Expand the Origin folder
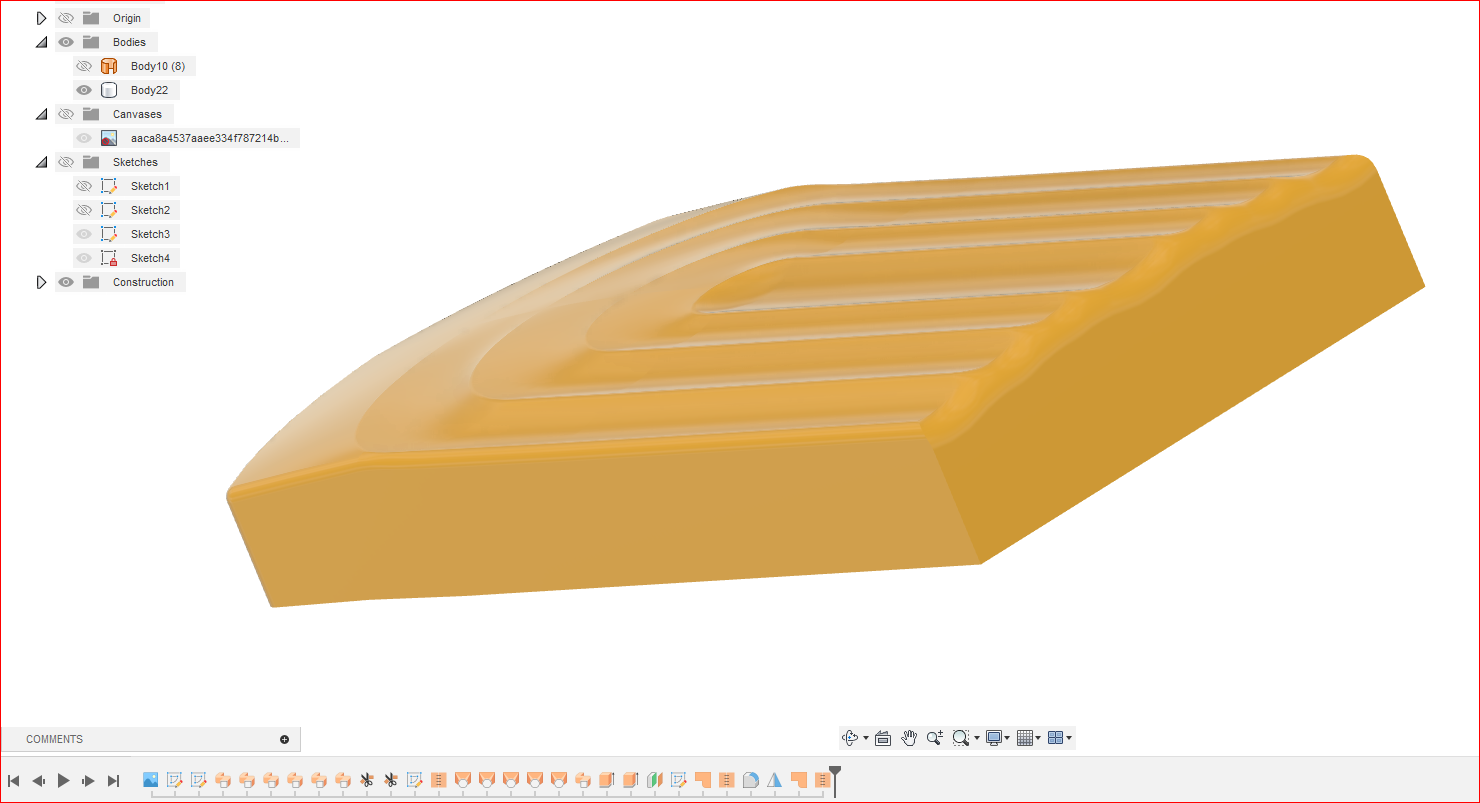This screenshot has width=1480, height=803. tap(41, 17)
